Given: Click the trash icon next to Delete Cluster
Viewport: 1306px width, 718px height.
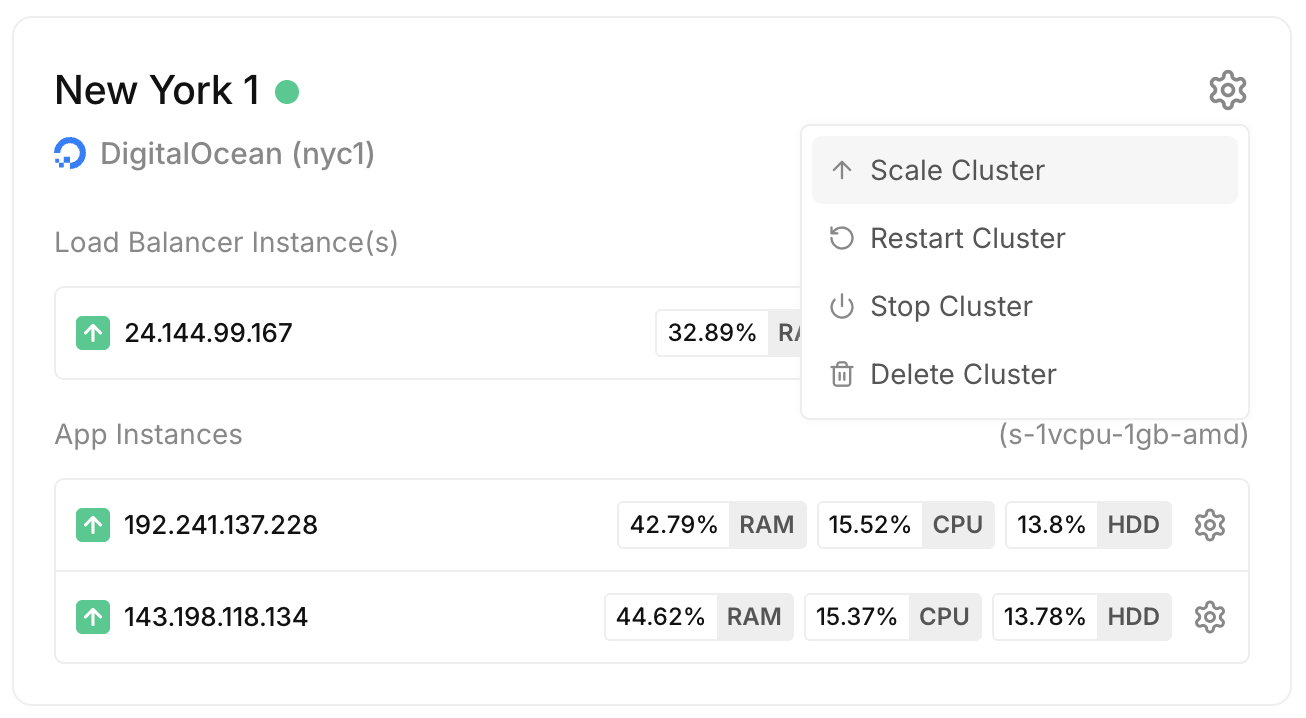Looking at the screenshot, I should coord(842,375).
